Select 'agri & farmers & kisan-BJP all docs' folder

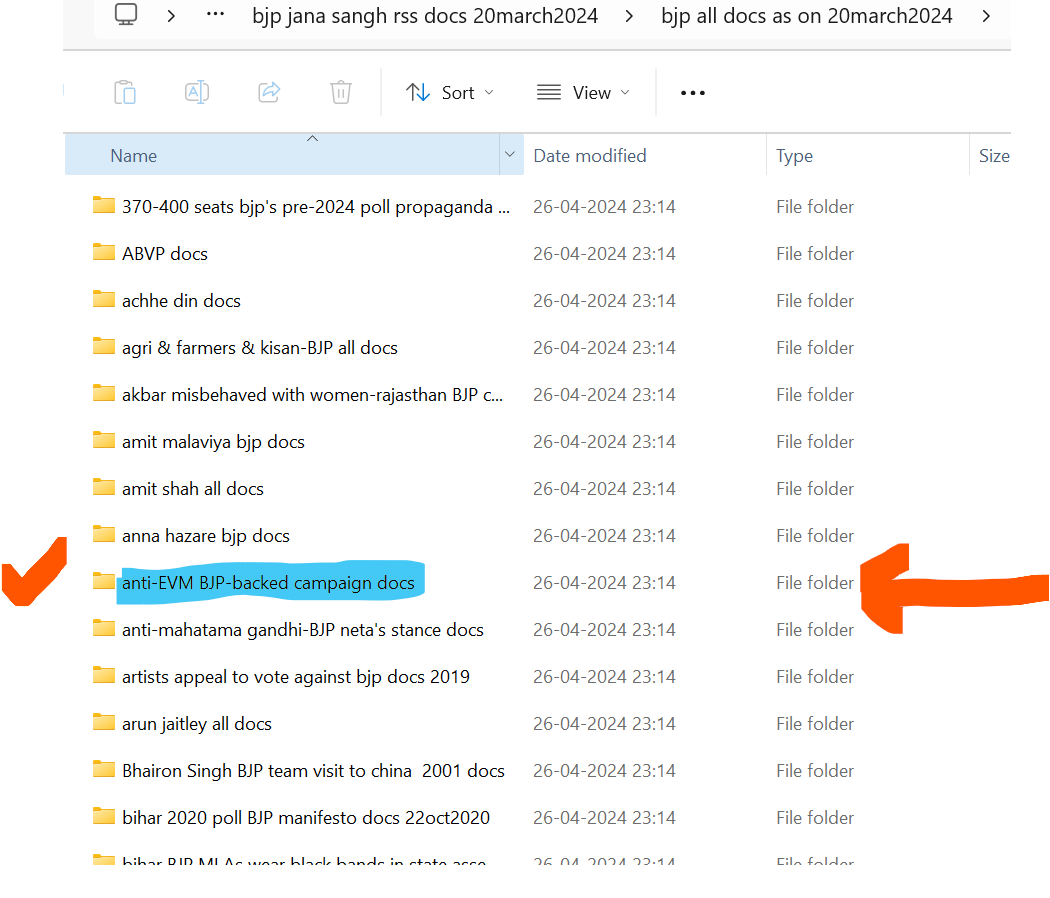[260, 348]
